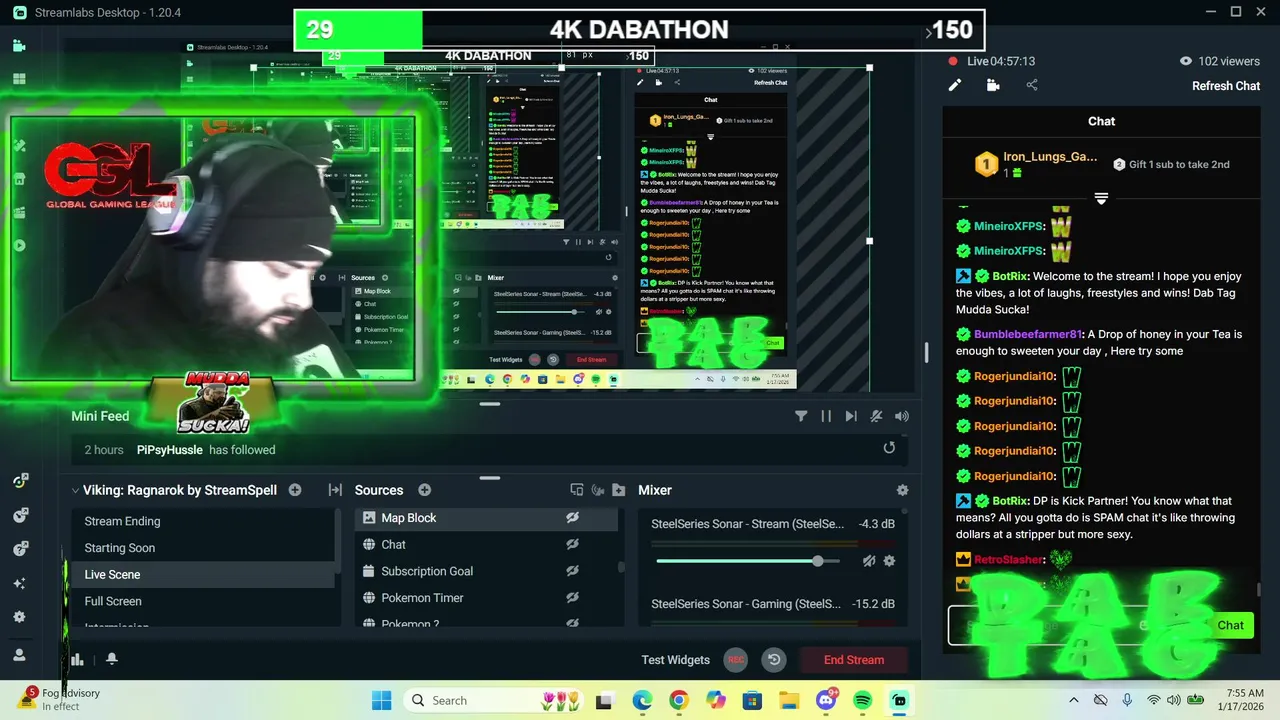
Task: Click Test Widgets
Action: (x=676, y=660)
